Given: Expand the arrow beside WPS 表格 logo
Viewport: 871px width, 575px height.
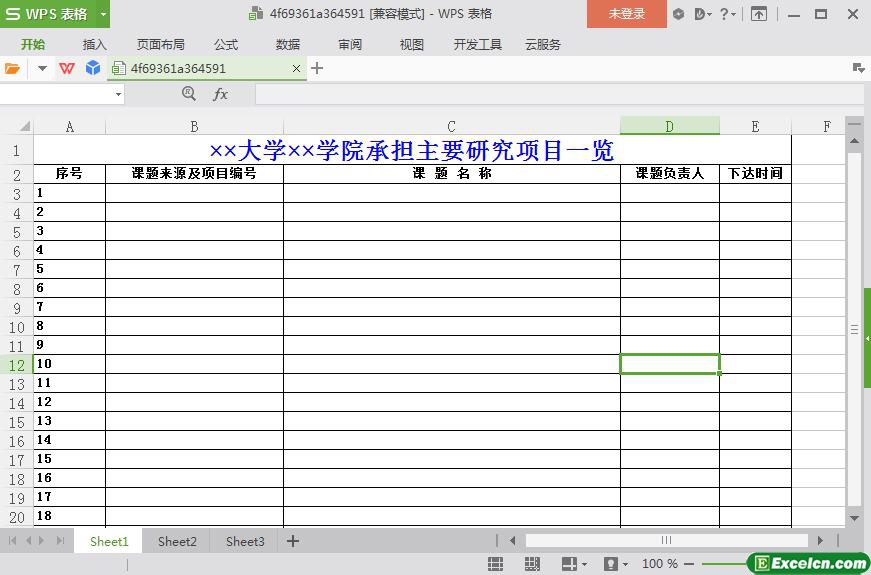Looking at the screenshot, I should 103,14.
